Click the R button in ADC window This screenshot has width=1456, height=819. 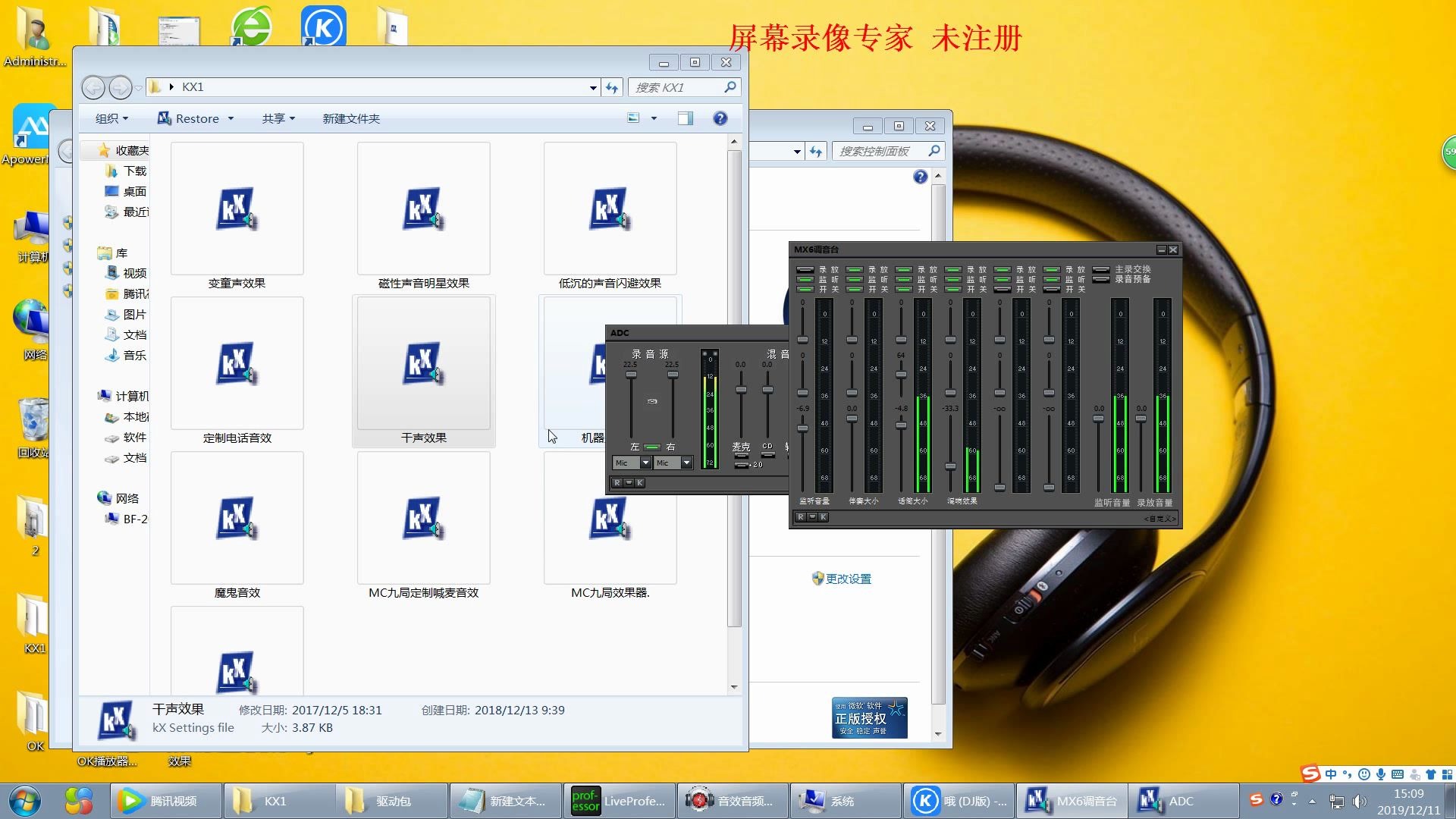(617, 483)
